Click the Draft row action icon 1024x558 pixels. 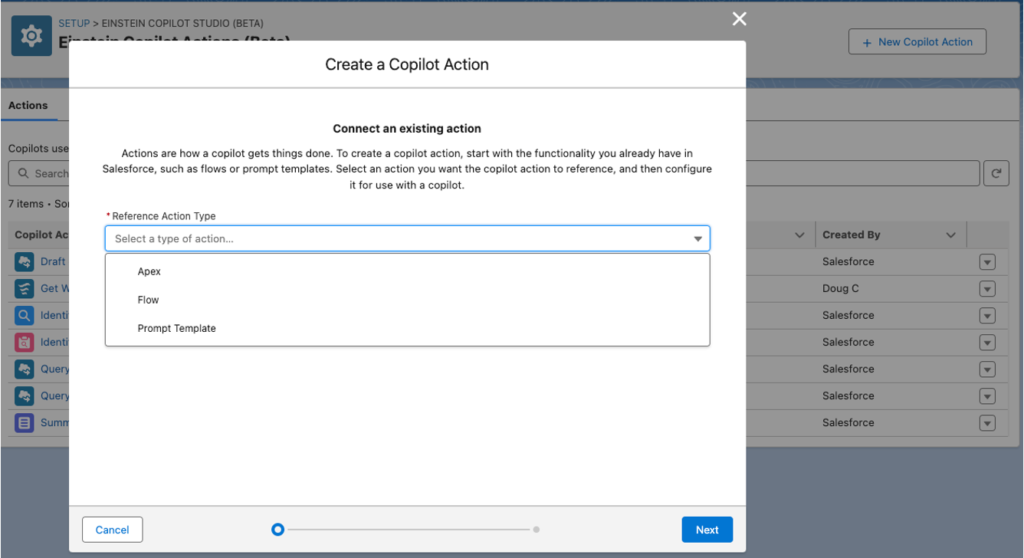pos(24,261)
